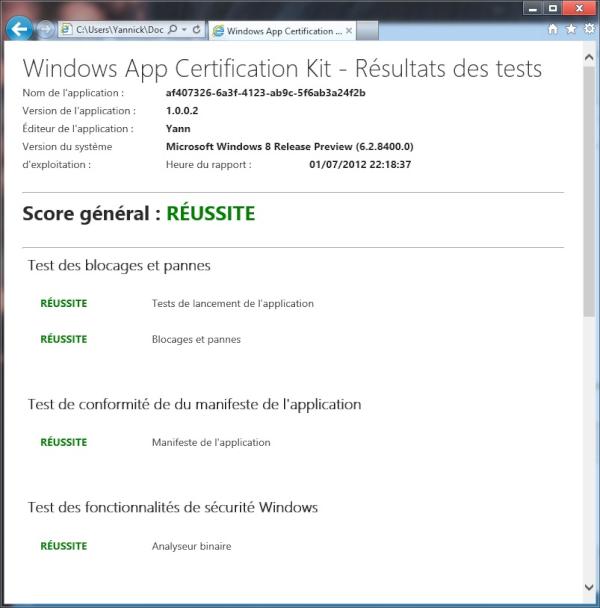Image resolution: width=600 pixels, height=608 pixels.
Task: Go to the home page via the house icon
Action: [553, 29]
